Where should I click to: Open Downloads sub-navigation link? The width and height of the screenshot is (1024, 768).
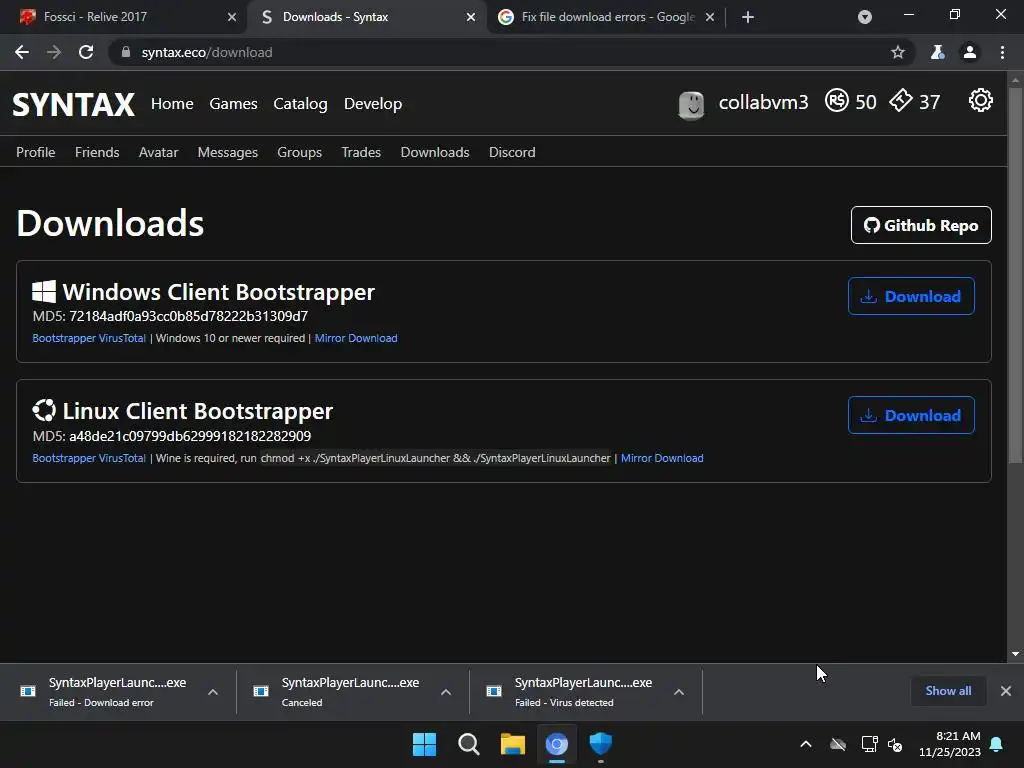[x=435, y=152]
